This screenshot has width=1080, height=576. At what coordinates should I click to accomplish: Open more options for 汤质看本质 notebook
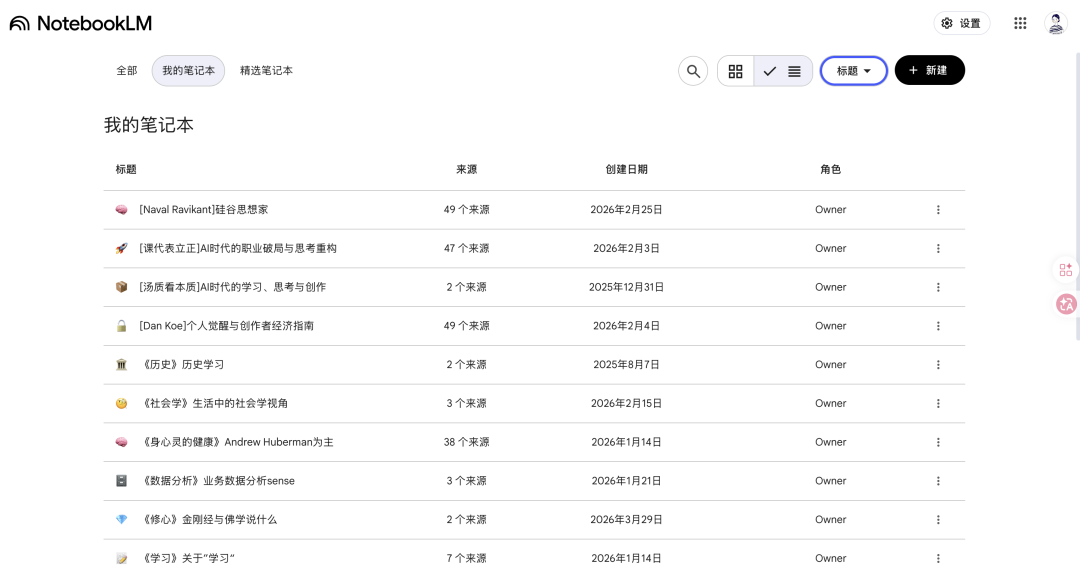pos(937,287)
